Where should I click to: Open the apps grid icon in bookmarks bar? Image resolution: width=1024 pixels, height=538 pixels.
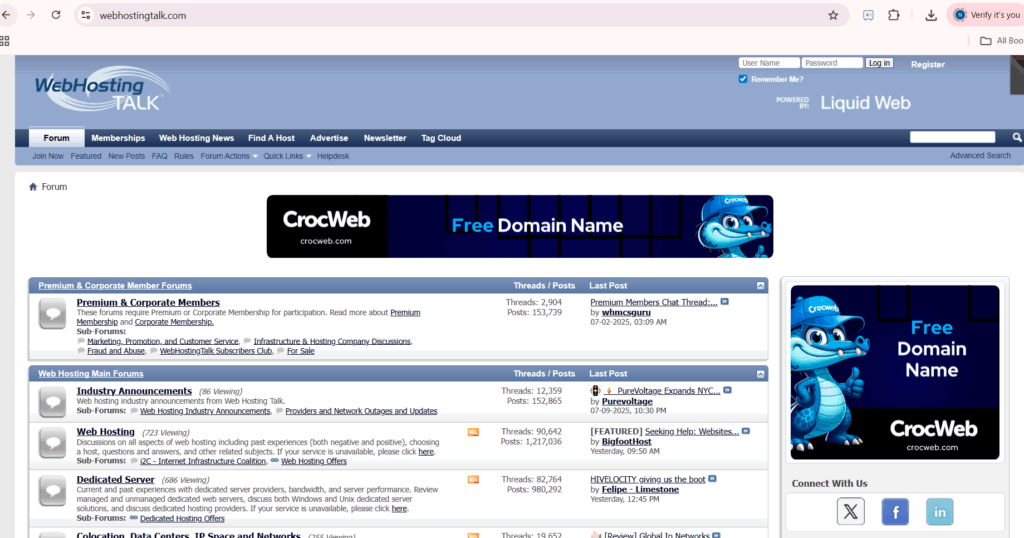(x=5, y=40)
